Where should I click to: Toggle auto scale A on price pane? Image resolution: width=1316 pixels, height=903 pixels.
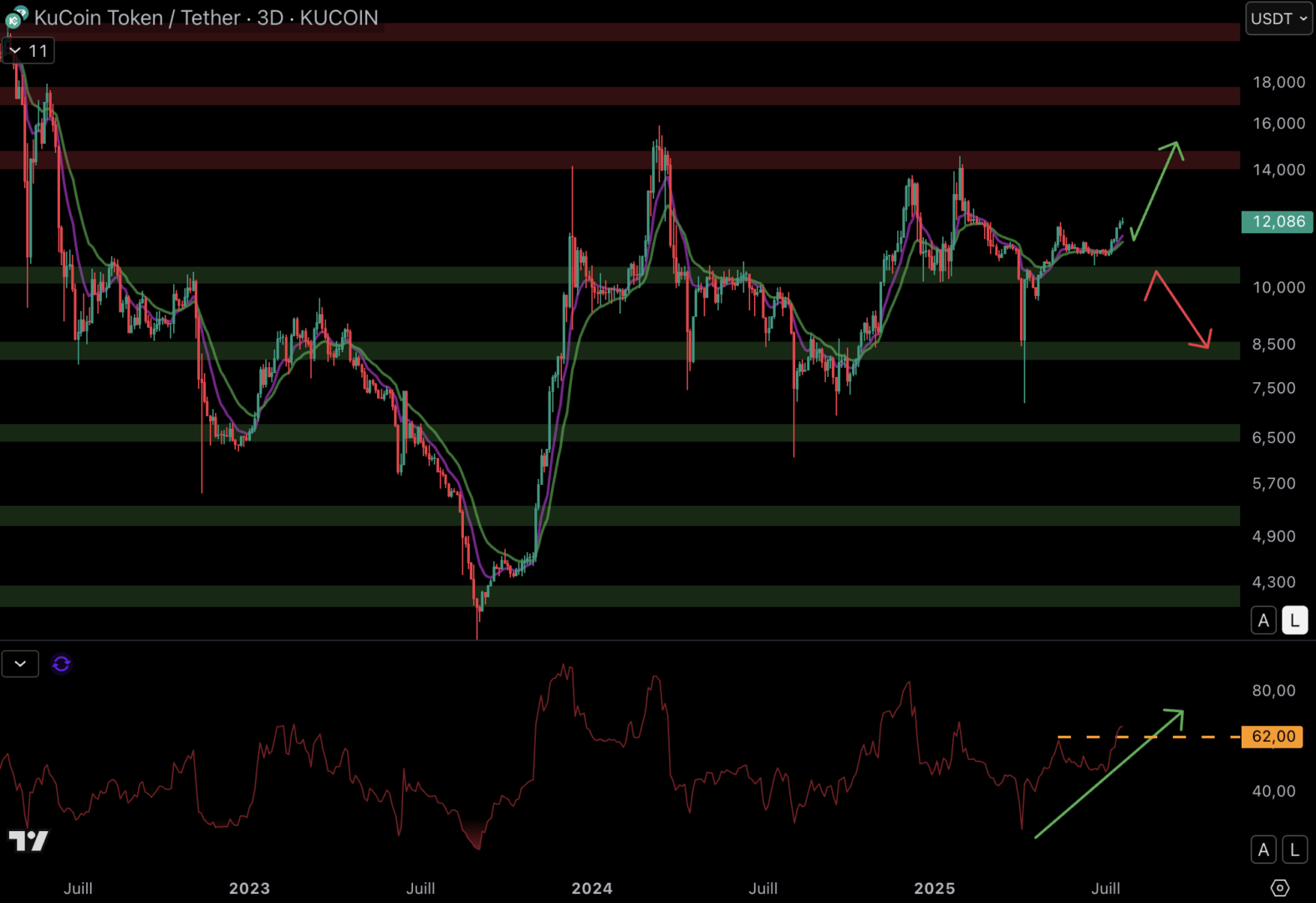1263,620
